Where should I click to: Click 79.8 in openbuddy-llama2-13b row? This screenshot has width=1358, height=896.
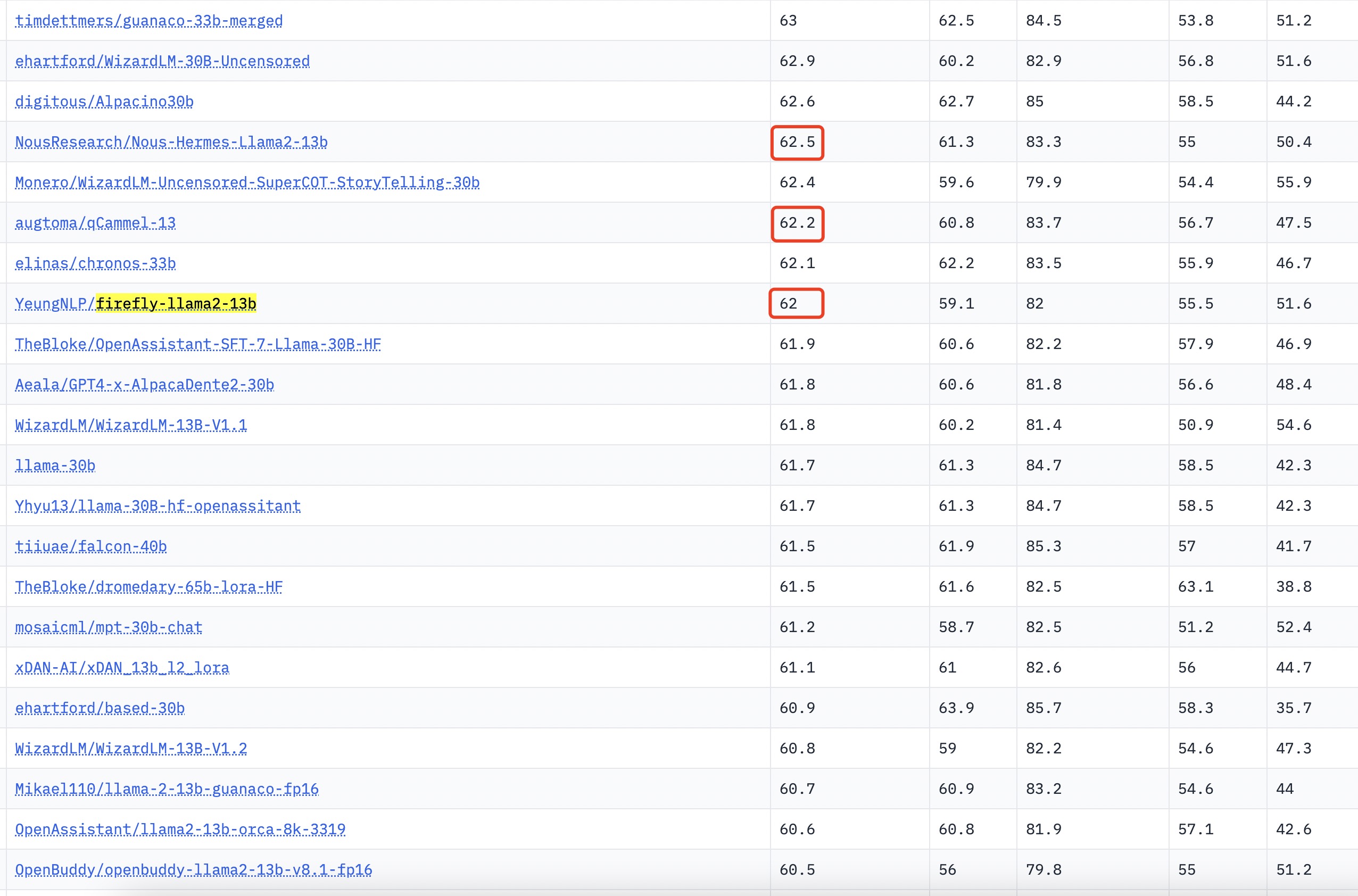tap(1044, 870)
